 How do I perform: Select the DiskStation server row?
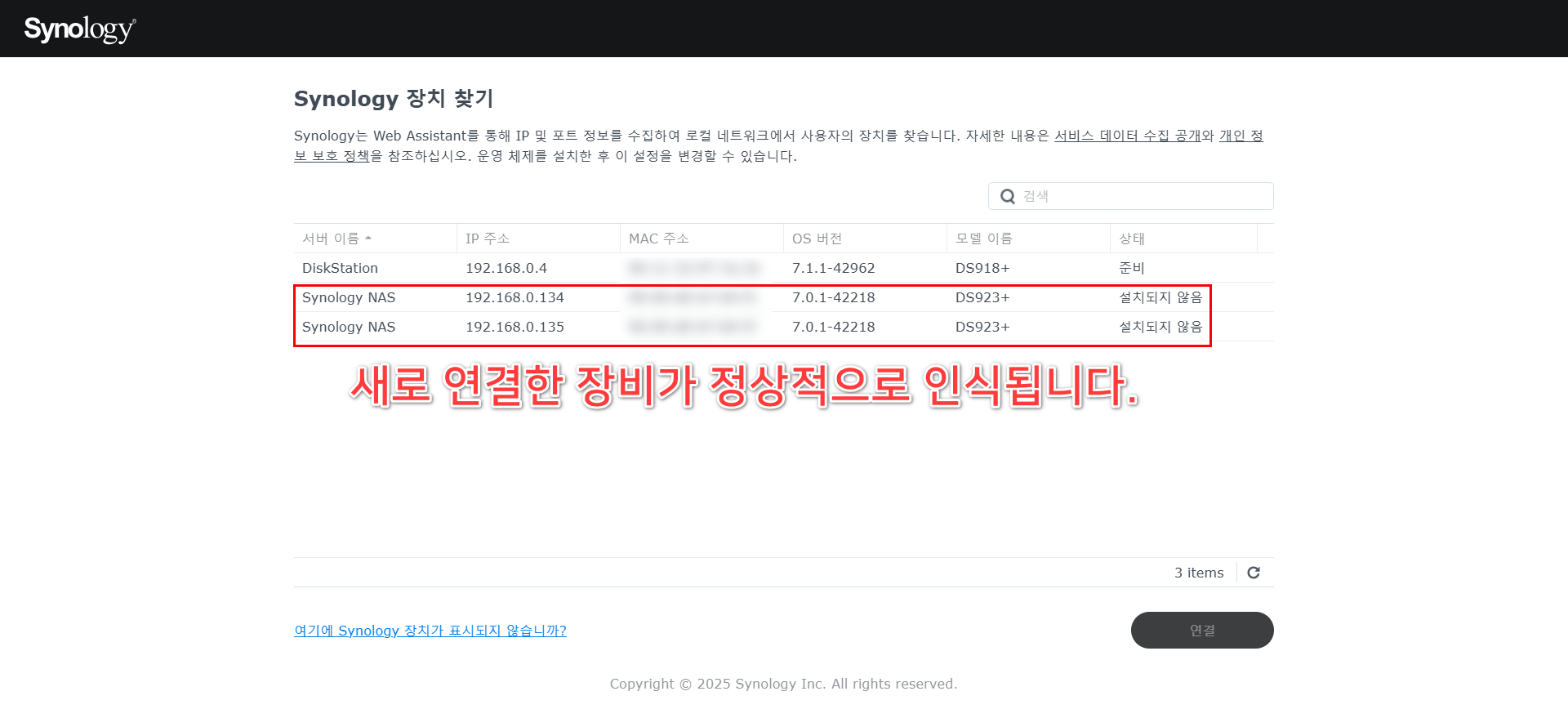pyautogui.click(x=784, y=268)
